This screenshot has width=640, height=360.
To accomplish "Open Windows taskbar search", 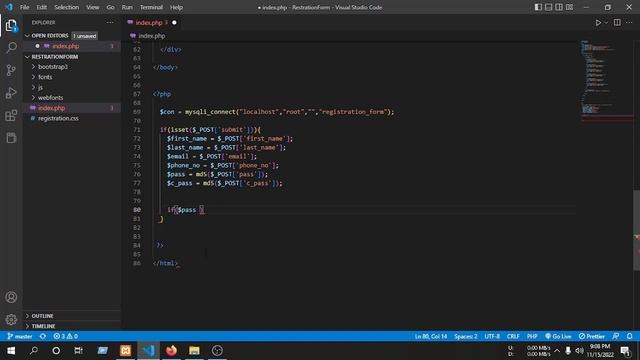I will click(34, 350).
